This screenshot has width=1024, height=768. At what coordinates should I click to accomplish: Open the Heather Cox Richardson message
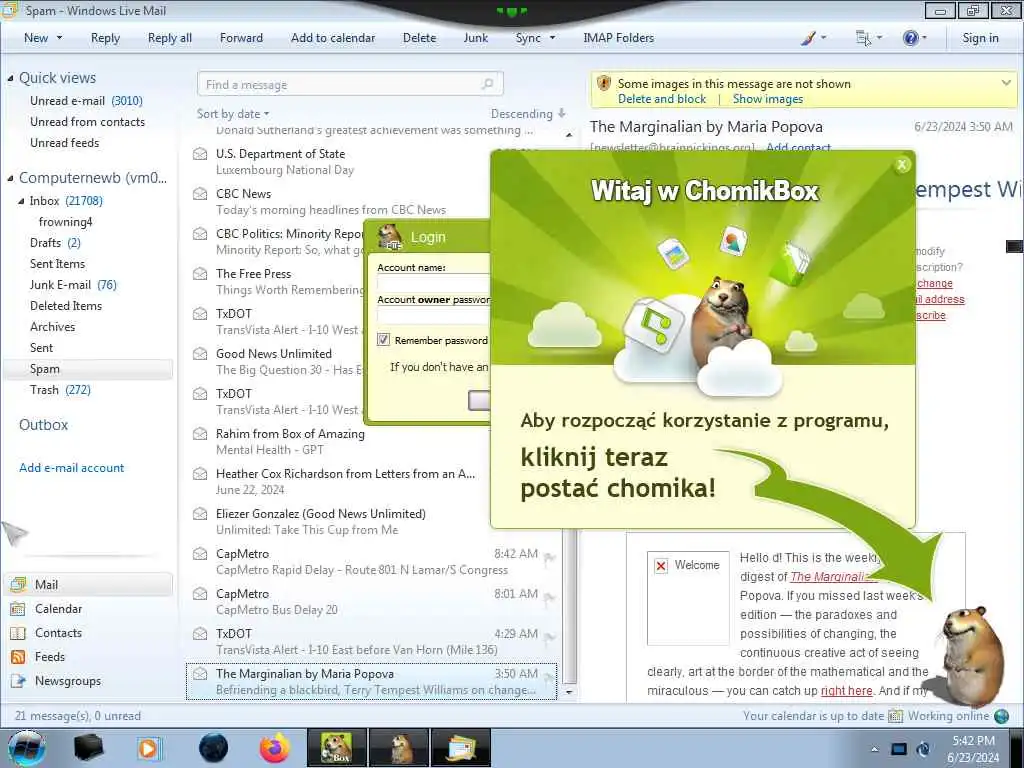point(340,481)
